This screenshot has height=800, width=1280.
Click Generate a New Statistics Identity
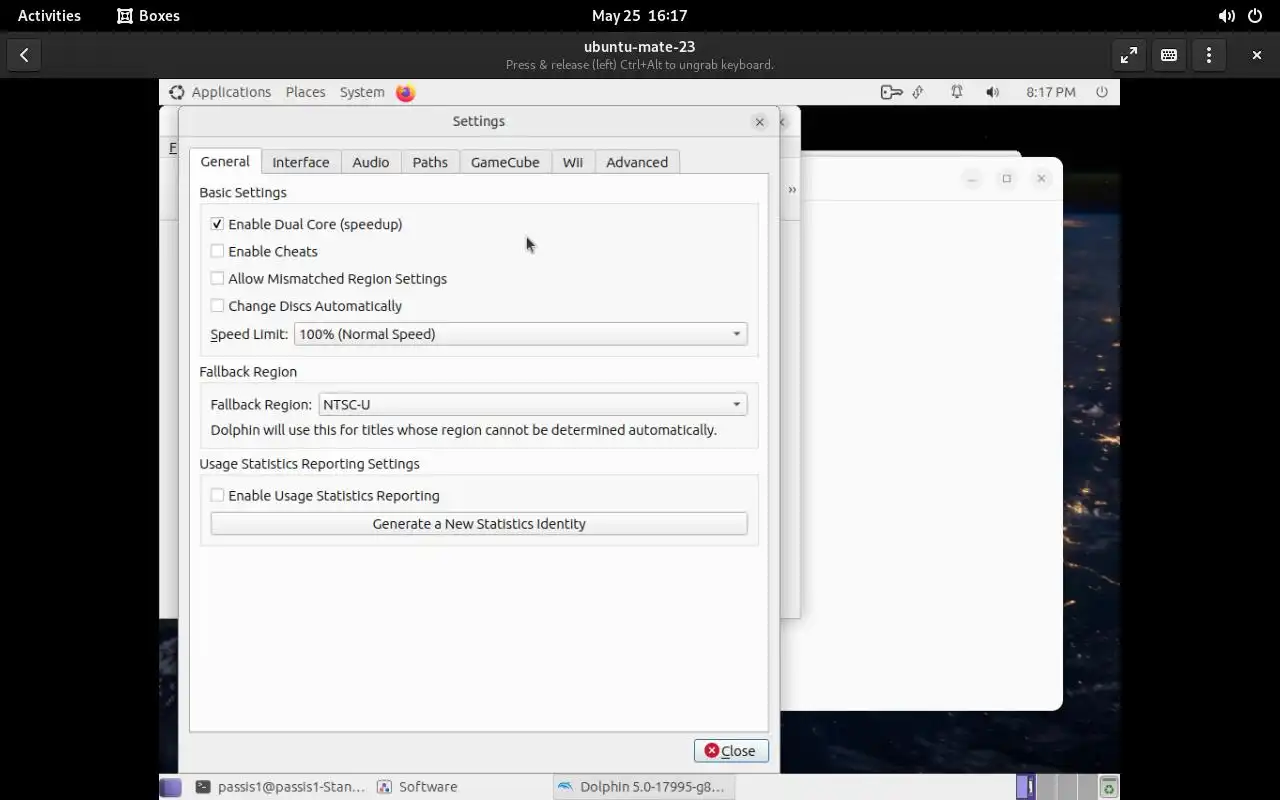point(479,524)
